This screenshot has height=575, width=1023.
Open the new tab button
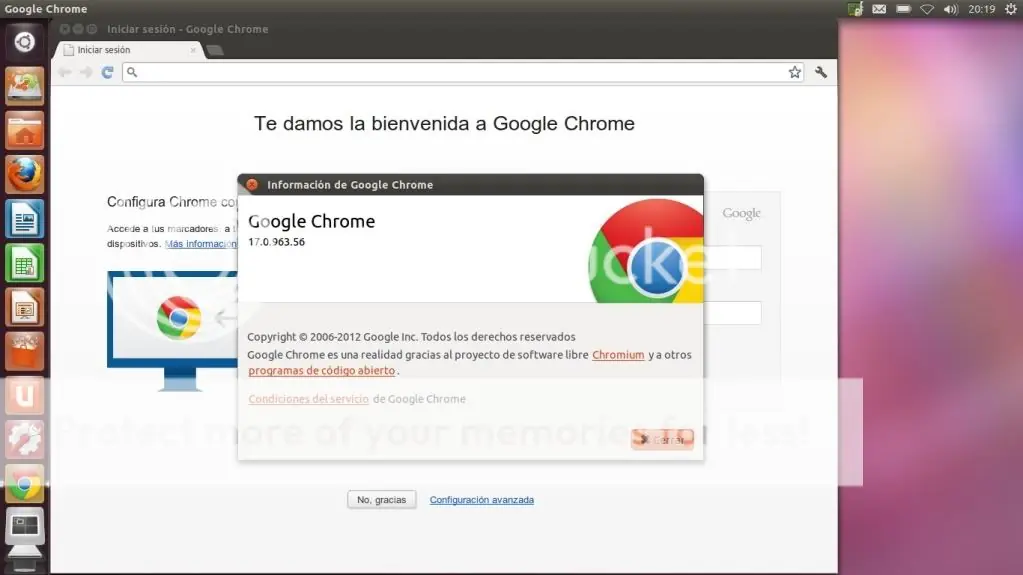tap(215, 50)
